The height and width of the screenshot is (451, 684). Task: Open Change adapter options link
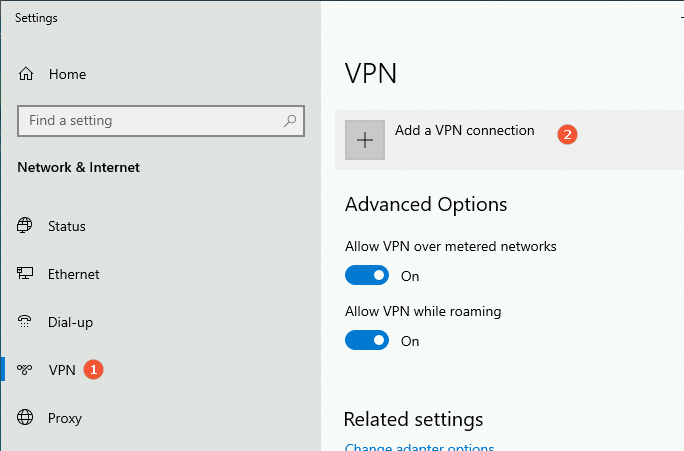[x=419, y=447]
